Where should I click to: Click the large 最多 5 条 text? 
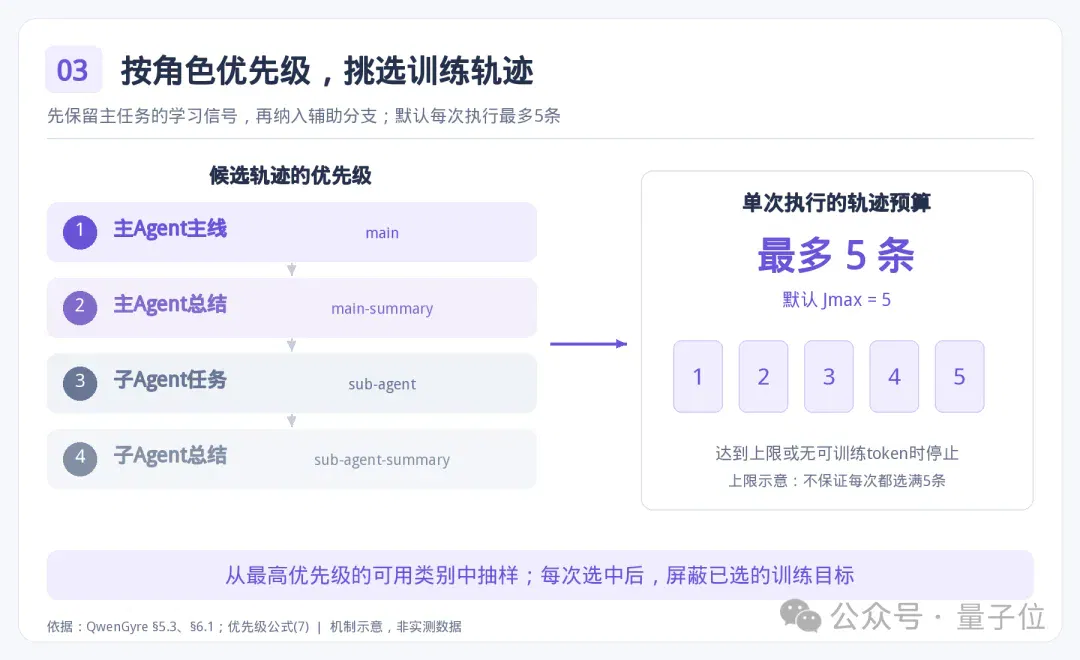(836, 255)
